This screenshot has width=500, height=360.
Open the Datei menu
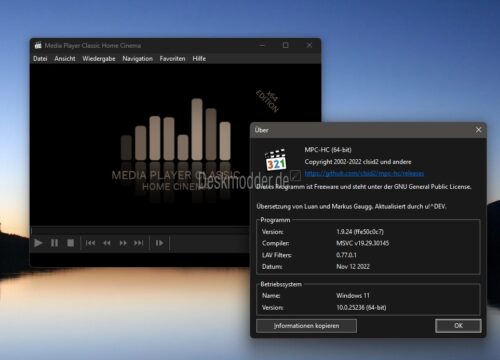point(40,59)
